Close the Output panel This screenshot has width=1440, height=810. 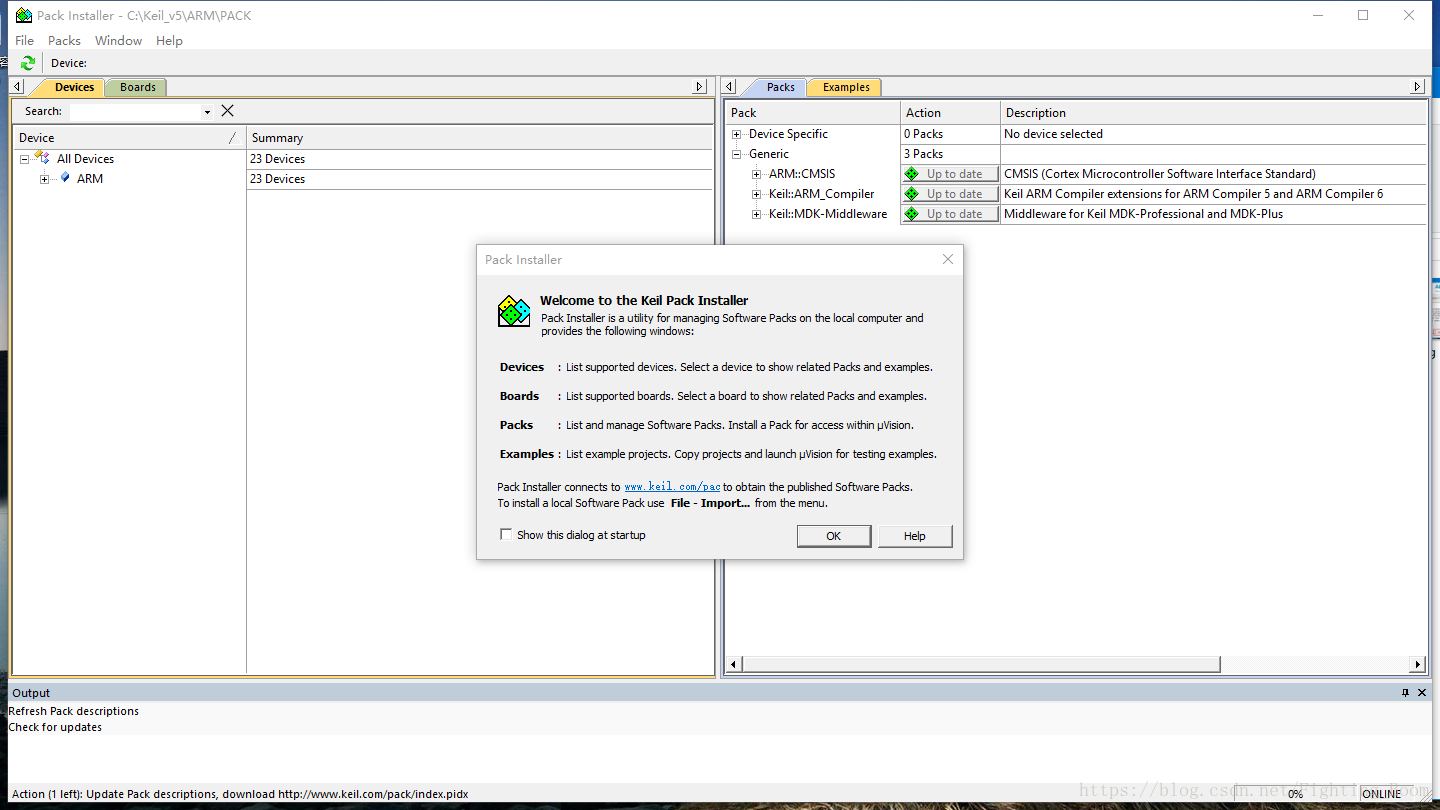click(x=1423, y=692)
